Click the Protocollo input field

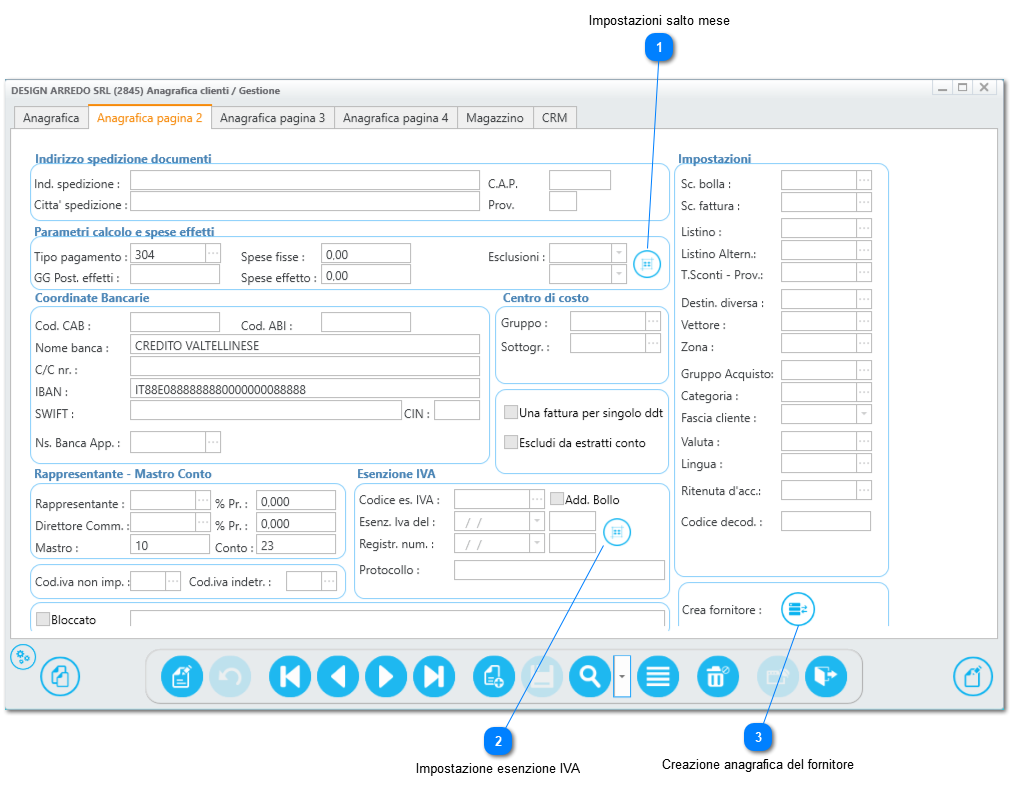tap(559, 570)
